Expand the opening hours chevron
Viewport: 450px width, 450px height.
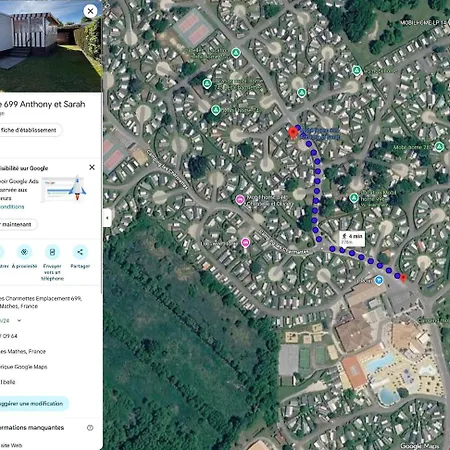click(x=19, y=321)
